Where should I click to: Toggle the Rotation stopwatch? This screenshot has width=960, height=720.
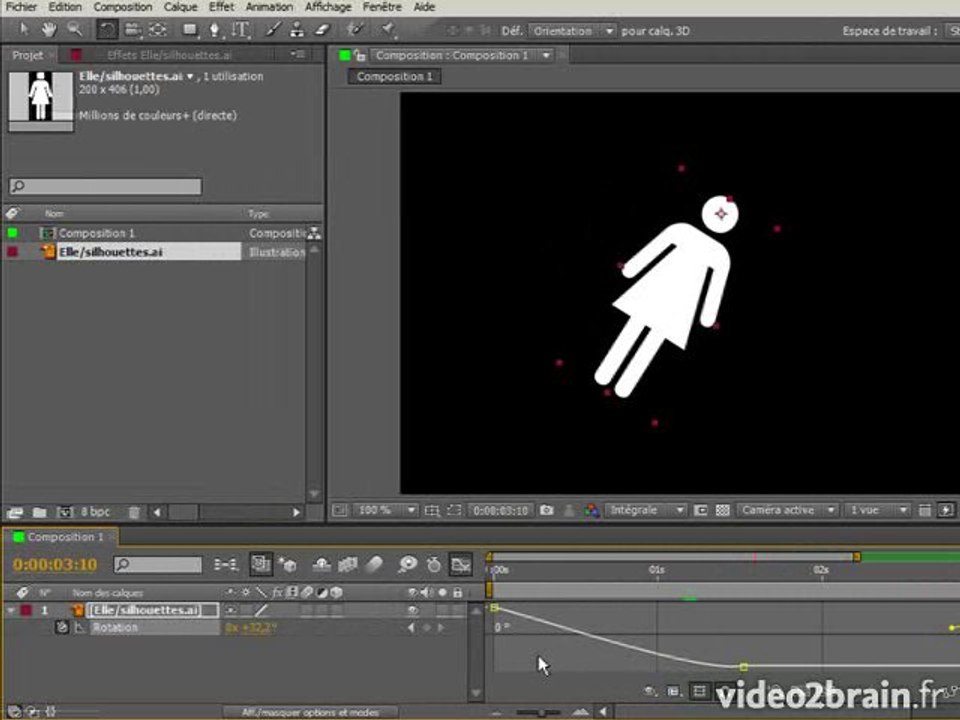[x=62, y=627]
